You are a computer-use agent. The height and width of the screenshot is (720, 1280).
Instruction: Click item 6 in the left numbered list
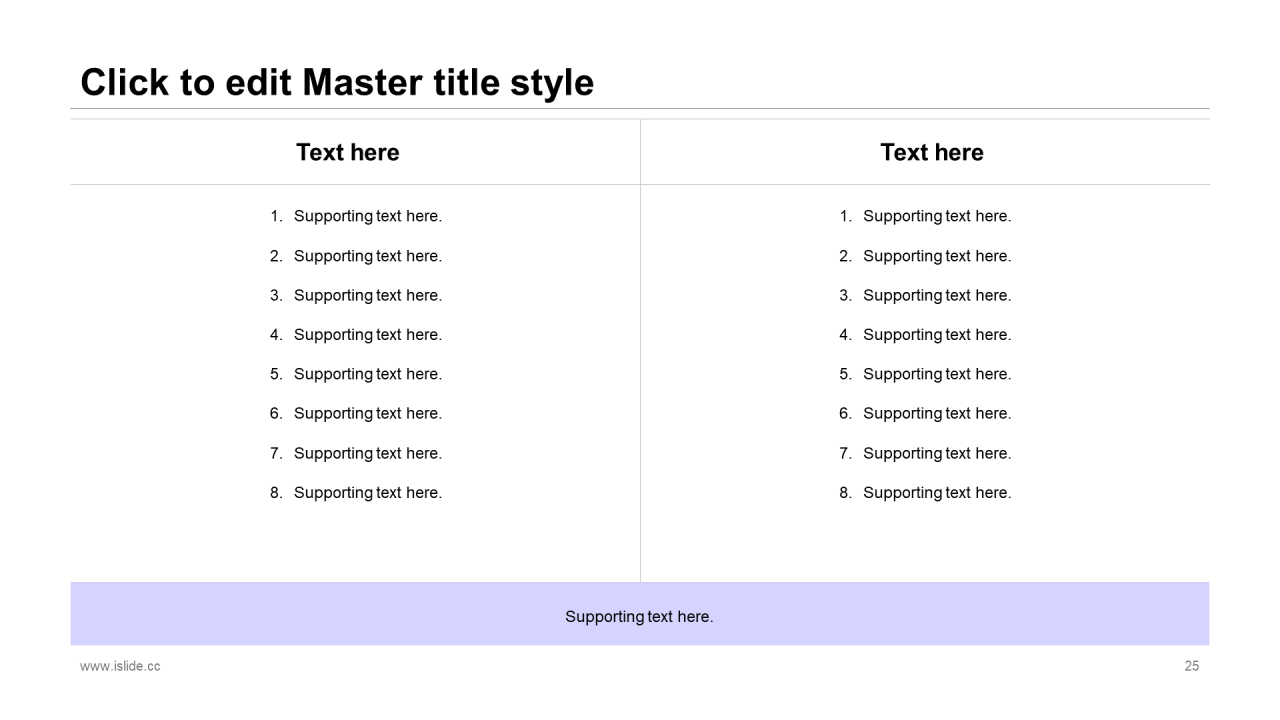[x=367, y=413]
